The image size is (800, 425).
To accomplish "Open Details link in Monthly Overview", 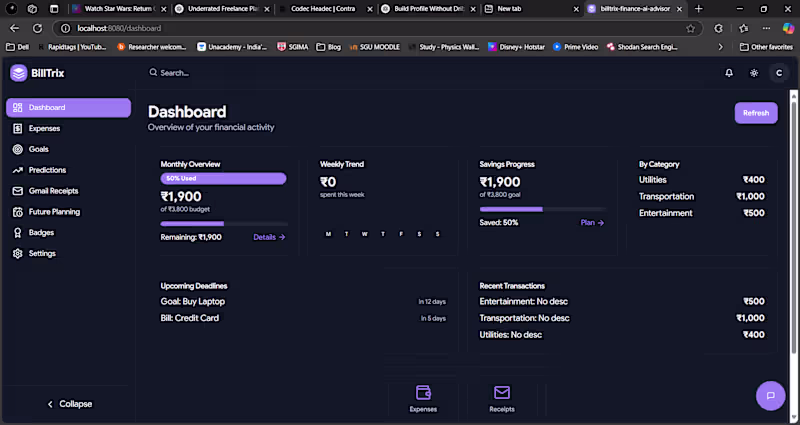I will 269,237.
